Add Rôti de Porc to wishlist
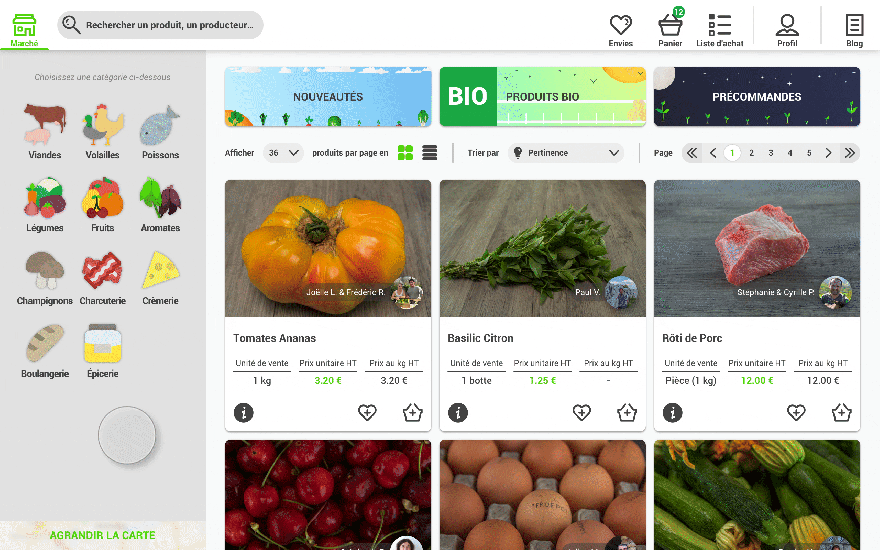880x550 pixels. click(796, 412)
